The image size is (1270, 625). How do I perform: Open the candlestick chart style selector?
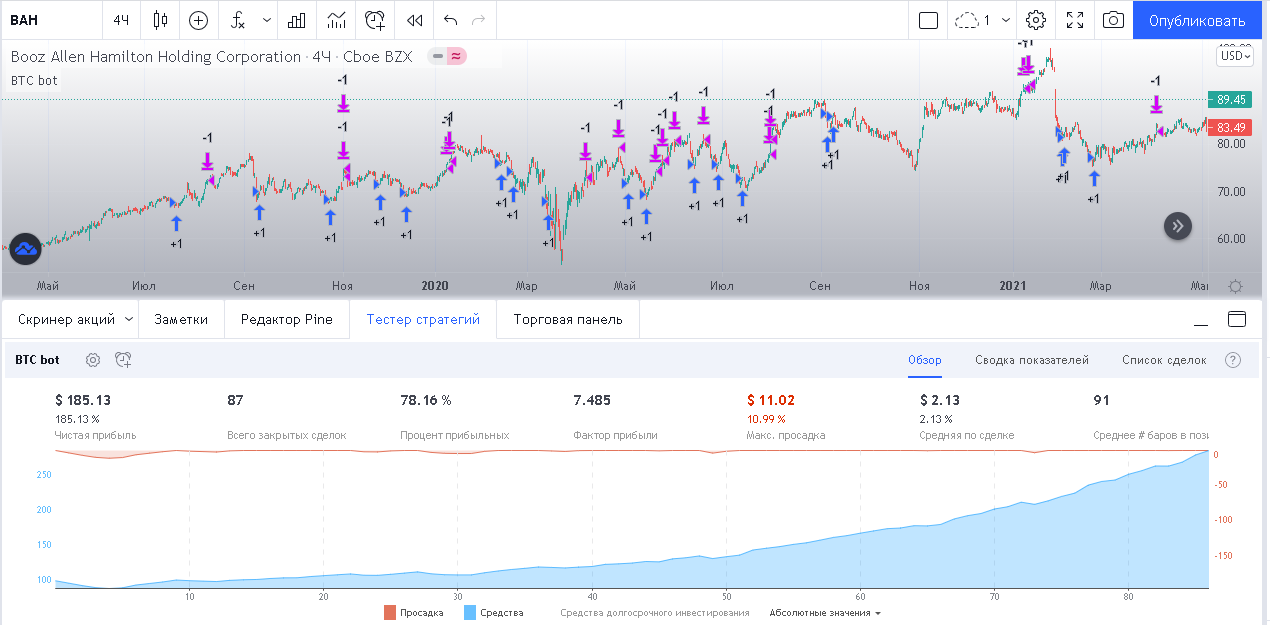[x=161, y=20]
